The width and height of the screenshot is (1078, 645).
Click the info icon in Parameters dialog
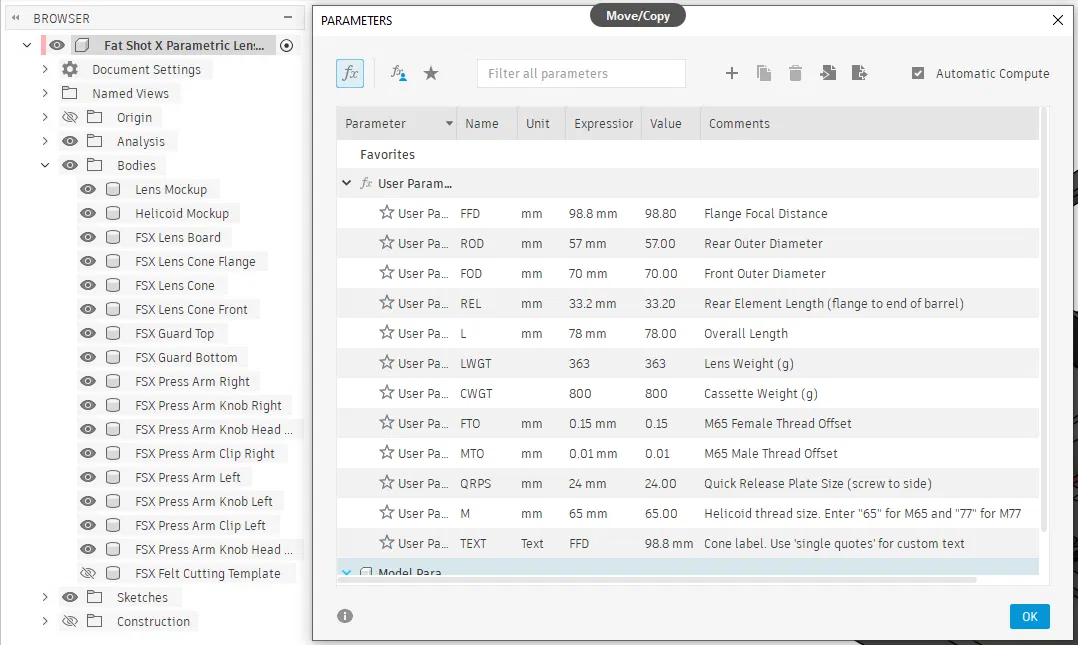(345, 616)
